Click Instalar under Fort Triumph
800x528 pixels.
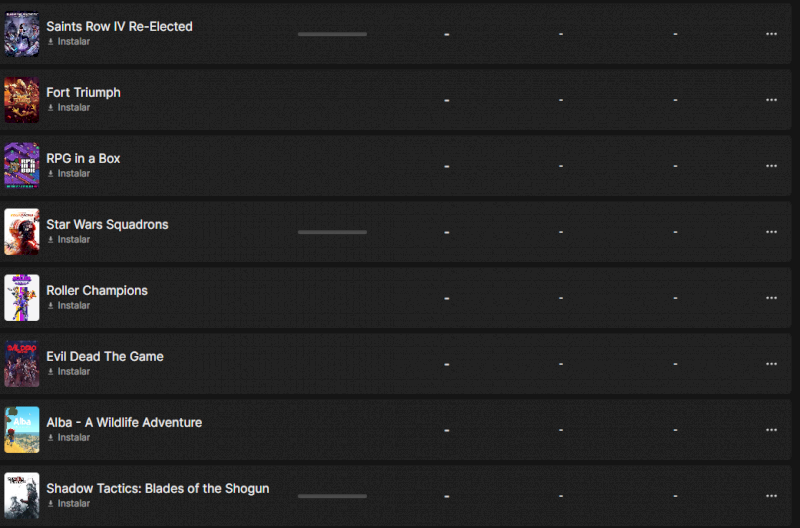68,108
